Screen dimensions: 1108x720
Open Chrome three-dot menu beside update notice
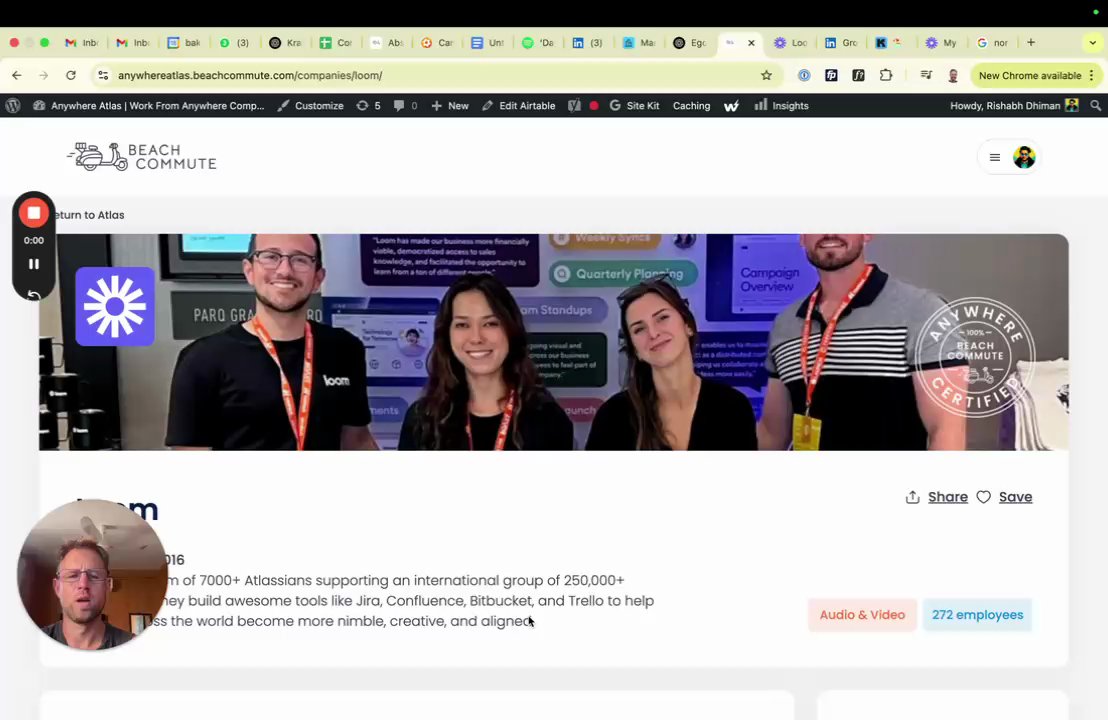[1092, 75]
